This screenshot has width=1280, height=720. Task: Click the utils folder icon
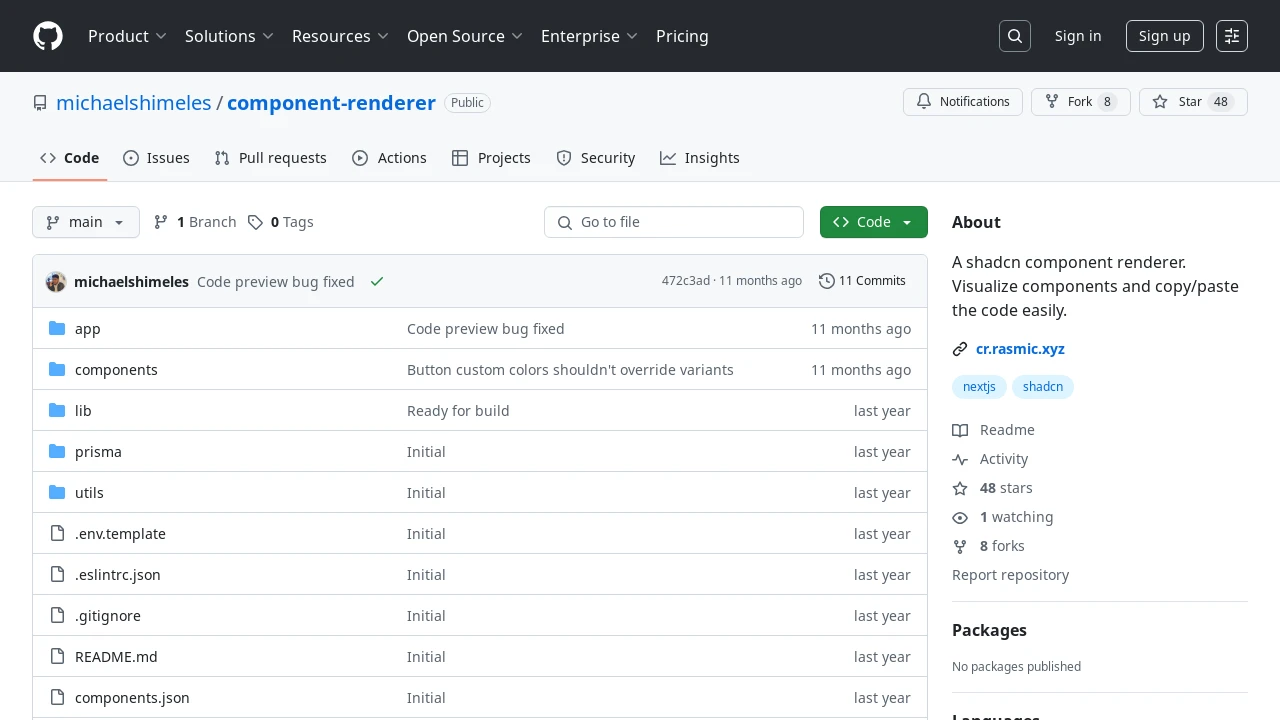tap(57, 493)
